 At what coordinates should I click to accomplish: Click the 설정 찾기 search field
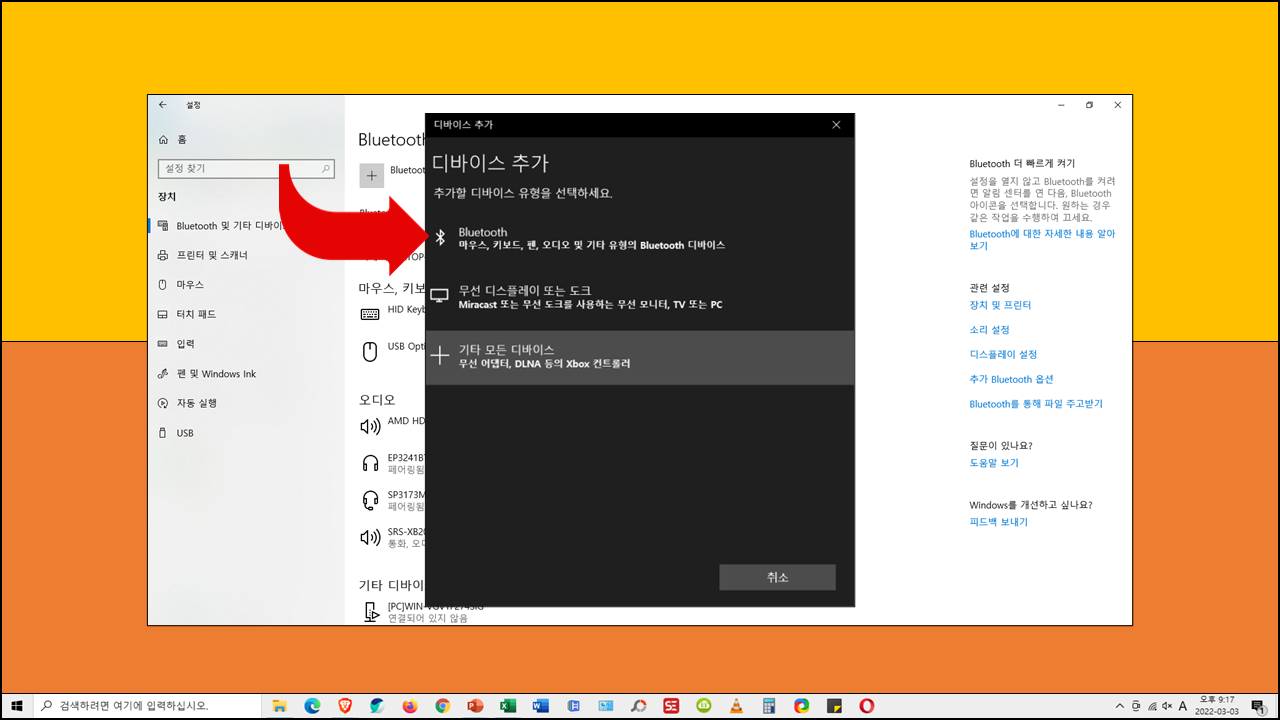[x=246, y=169]
